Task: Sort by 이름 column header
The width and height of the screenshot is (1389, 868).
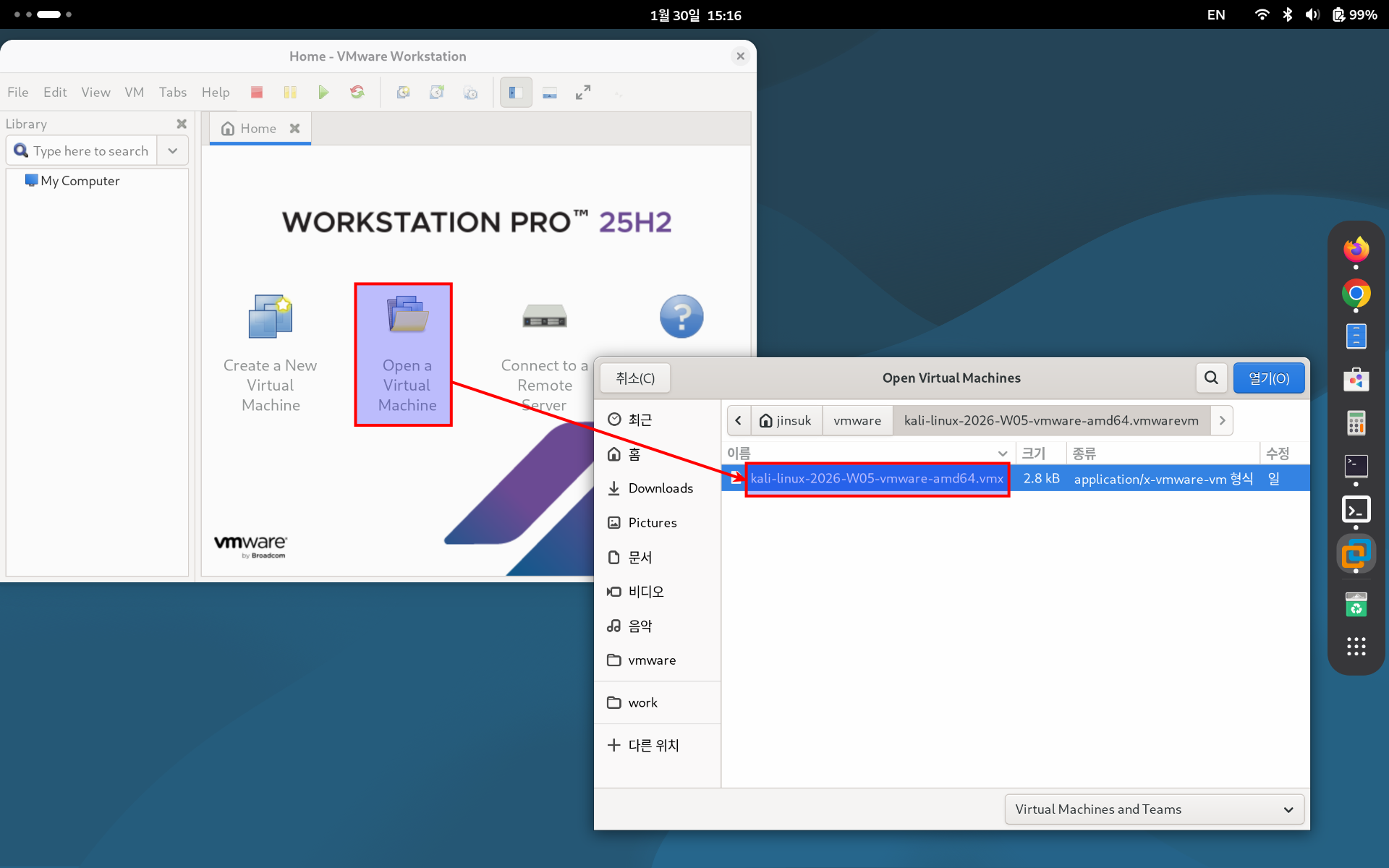Action: [x=868, y=454]
